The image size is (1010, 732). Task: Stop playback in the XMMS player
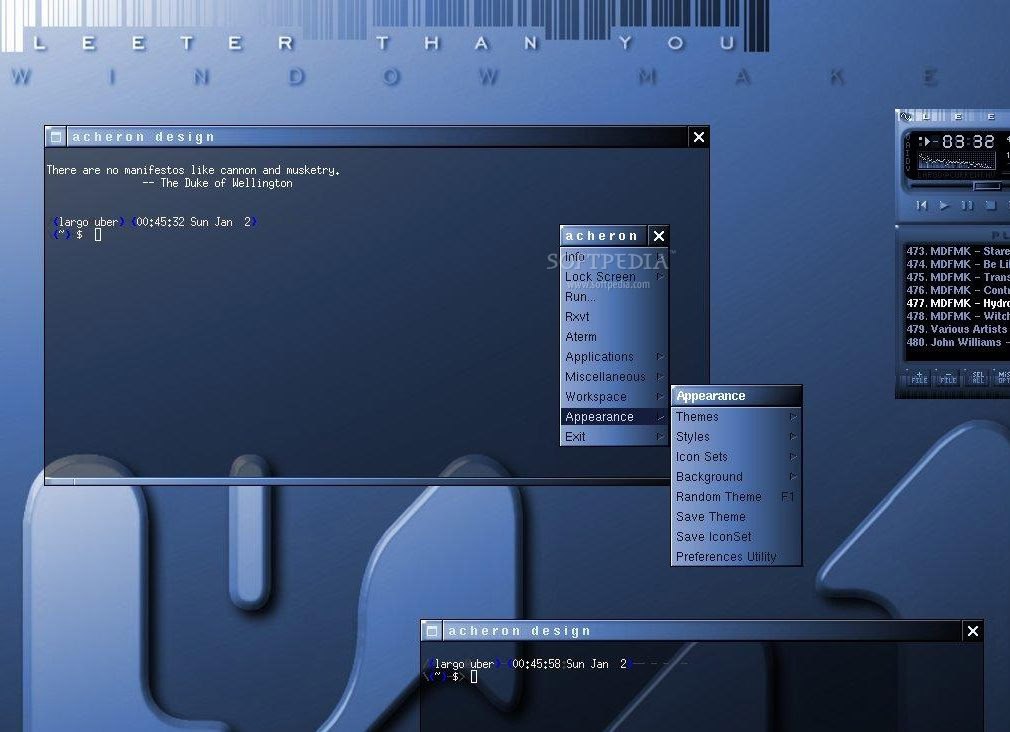pyautogui.click(x=990, y=206)
